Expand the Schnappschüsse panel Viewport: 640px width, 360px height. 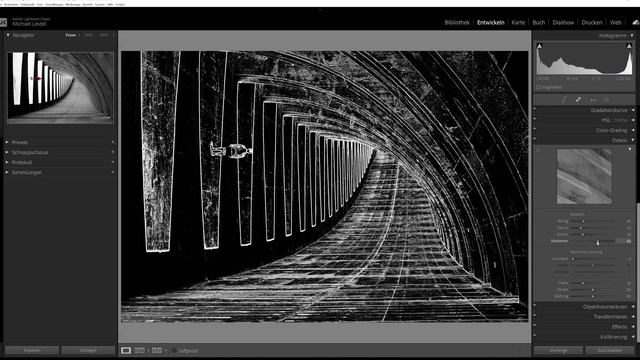point(7,152)
